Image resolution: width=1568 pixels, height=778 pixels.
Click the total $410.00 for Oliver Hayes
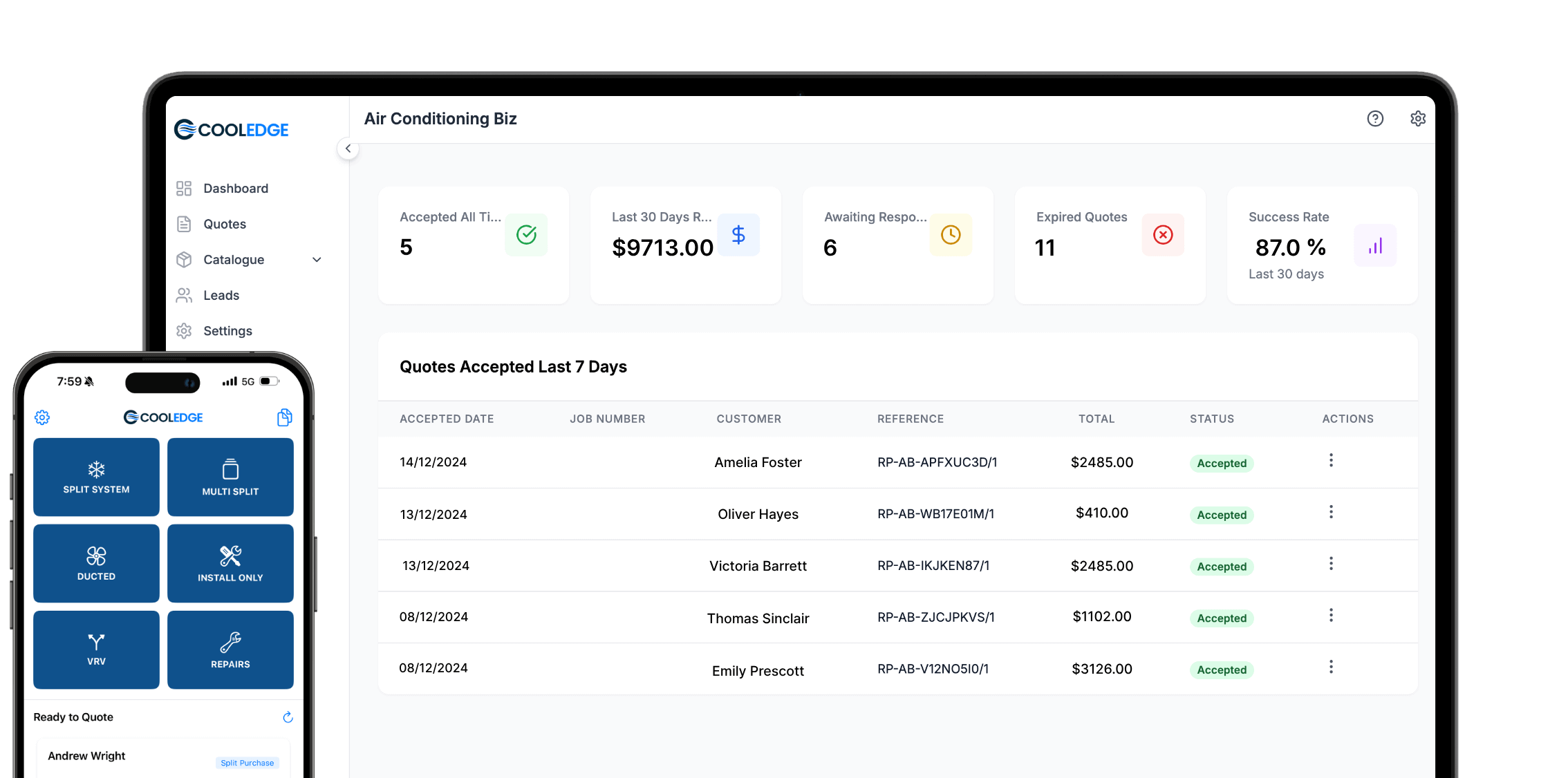[1102, 513]
